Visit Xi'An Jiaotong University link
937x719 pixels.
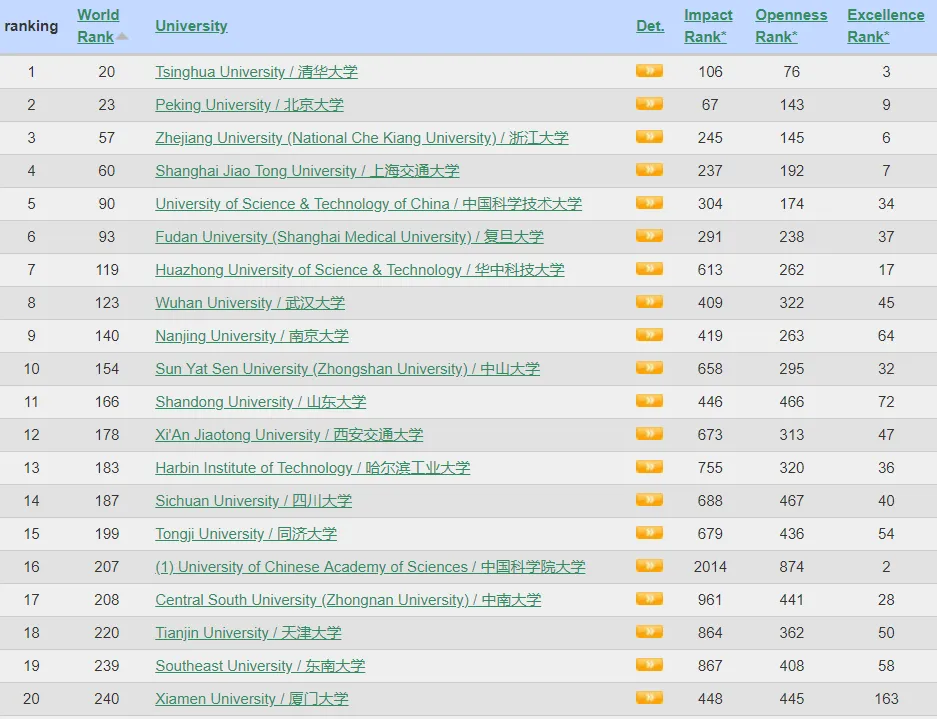(x=289, y=435)
